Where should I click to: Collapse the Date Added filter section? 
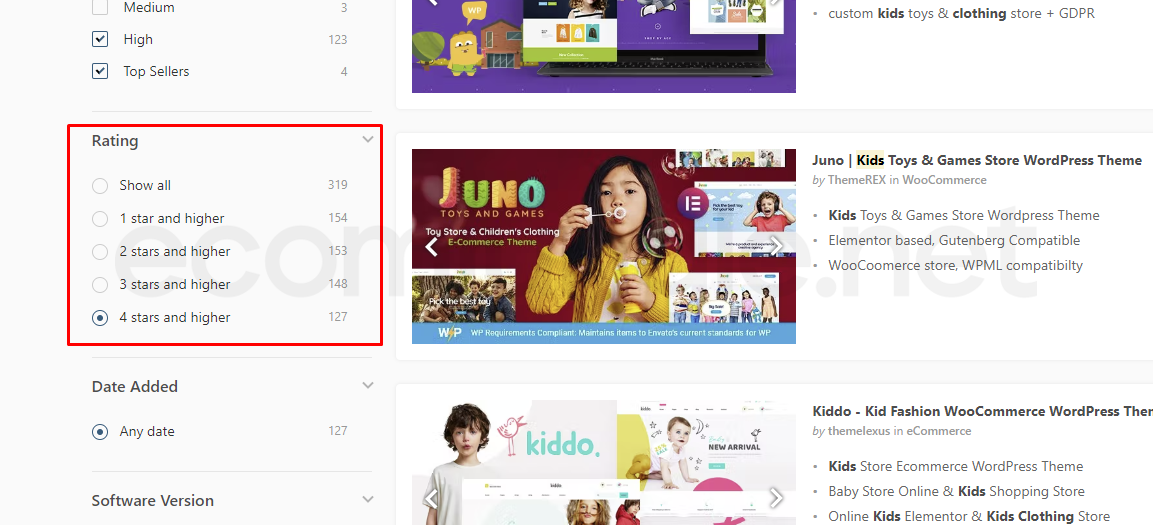[368, 385]
